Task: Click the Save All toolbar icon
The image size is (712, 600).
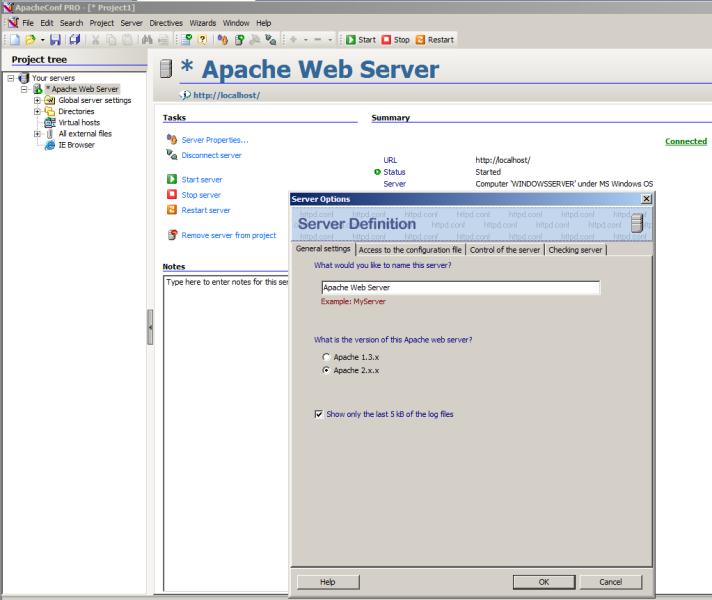Action: click(x=74, y=40)
